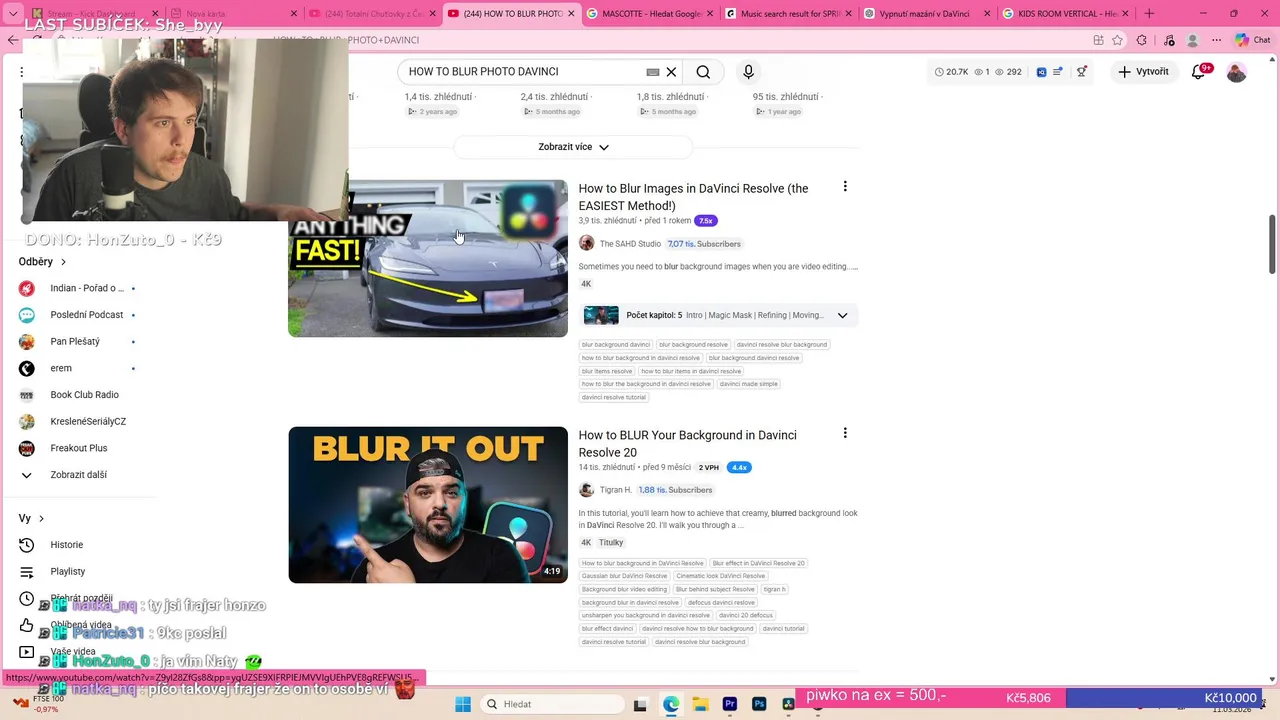Click the trophy extension icon in YouTube header
The width and height of the screenshot is (1280, 720).
point(1082,72)
